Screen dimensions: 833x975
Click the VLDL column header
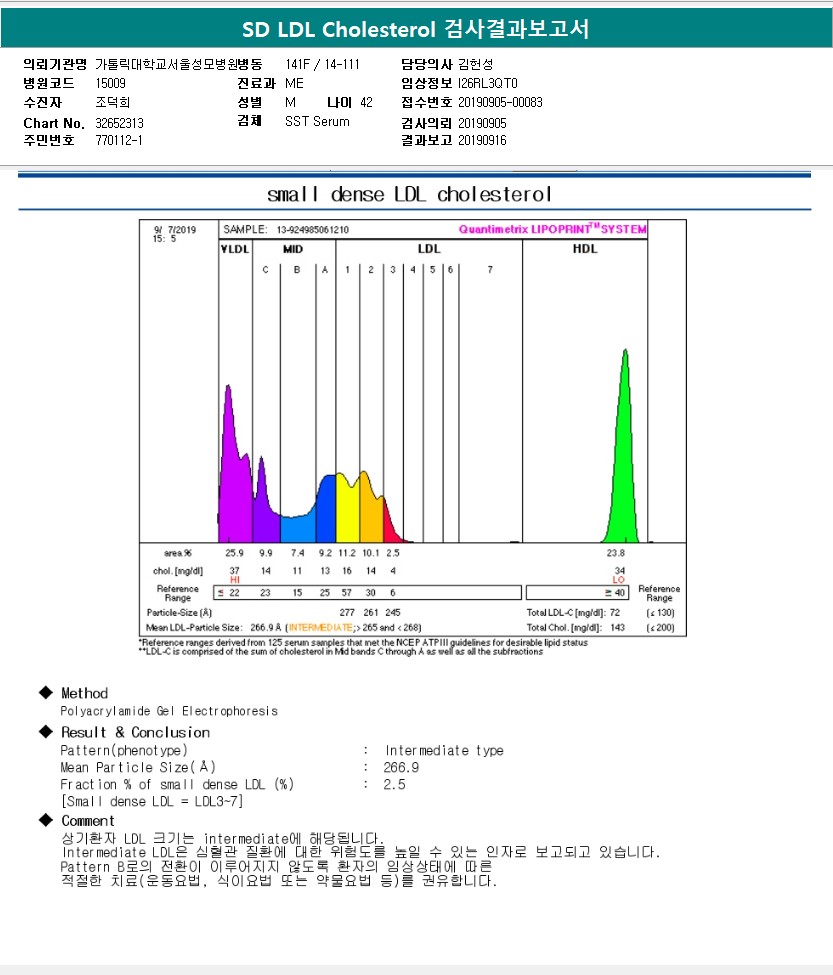tap(235, 249)
